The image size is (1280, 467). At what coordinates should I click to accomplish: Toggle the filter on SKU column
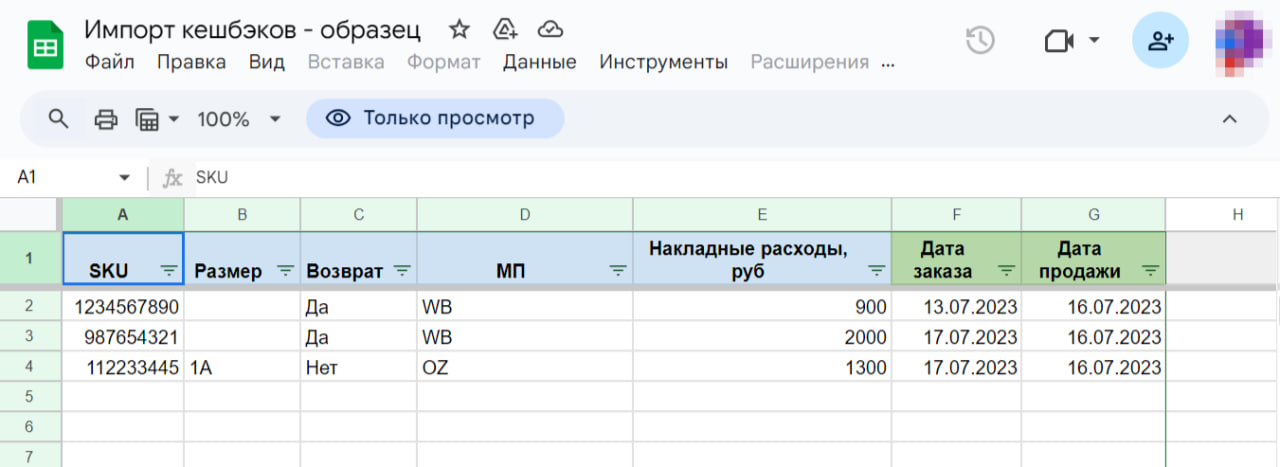(169, 270)
